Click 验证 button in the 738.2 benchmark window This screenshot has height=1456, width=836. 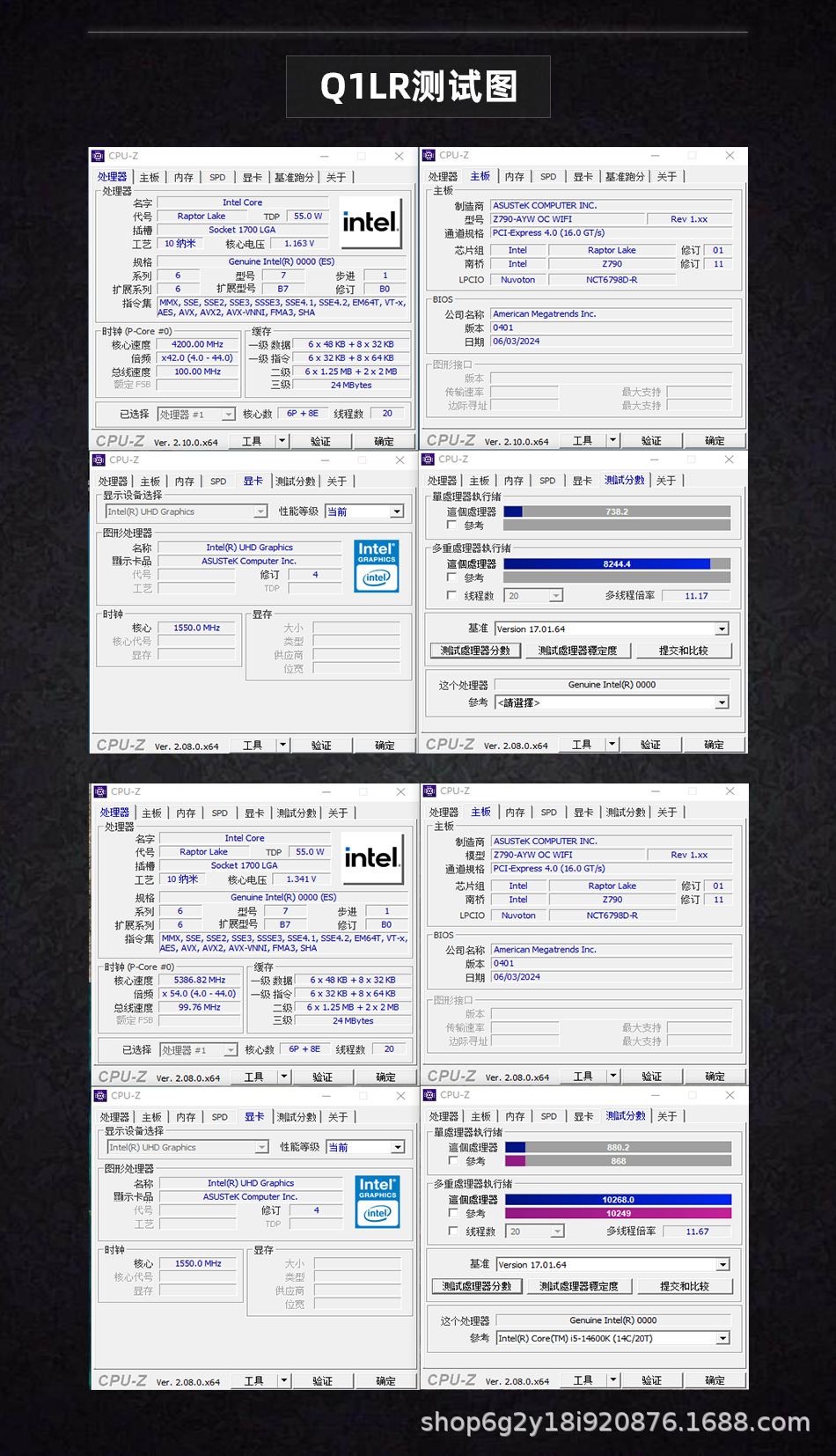coord(650,744)
